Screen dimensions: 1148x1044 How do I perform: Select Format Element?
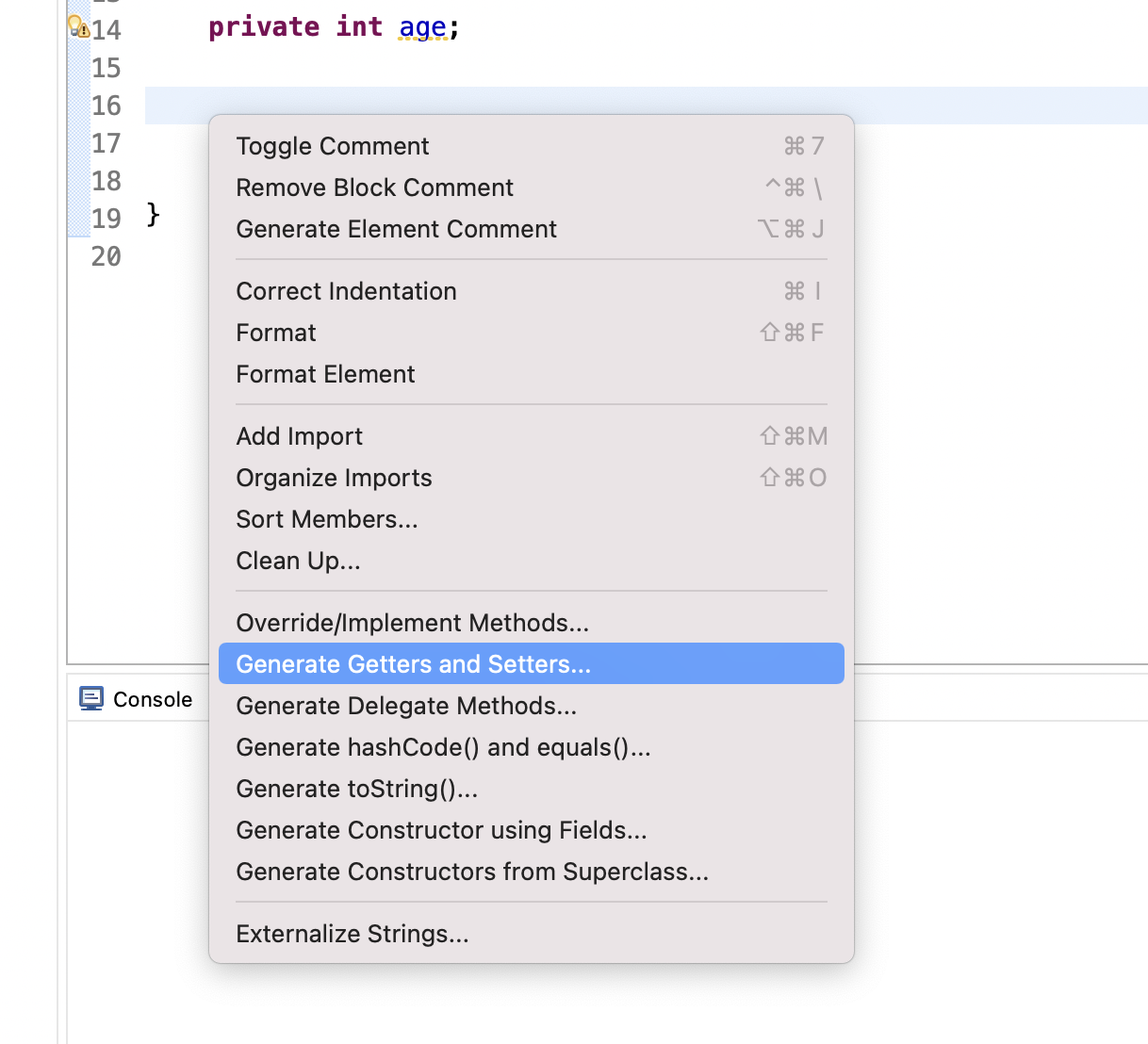(x=531, y=374)
